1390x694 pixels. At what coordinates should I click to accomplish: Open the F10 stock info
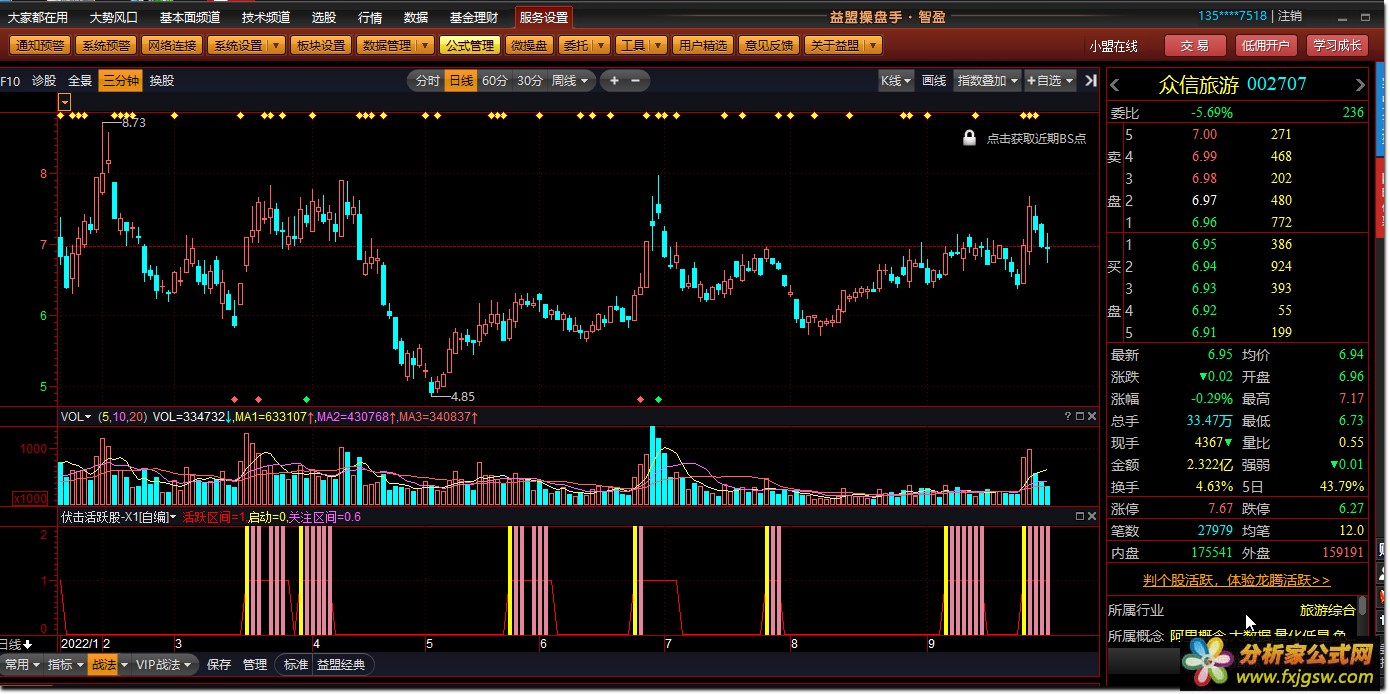pyautogui.click(x=11, y=81)
